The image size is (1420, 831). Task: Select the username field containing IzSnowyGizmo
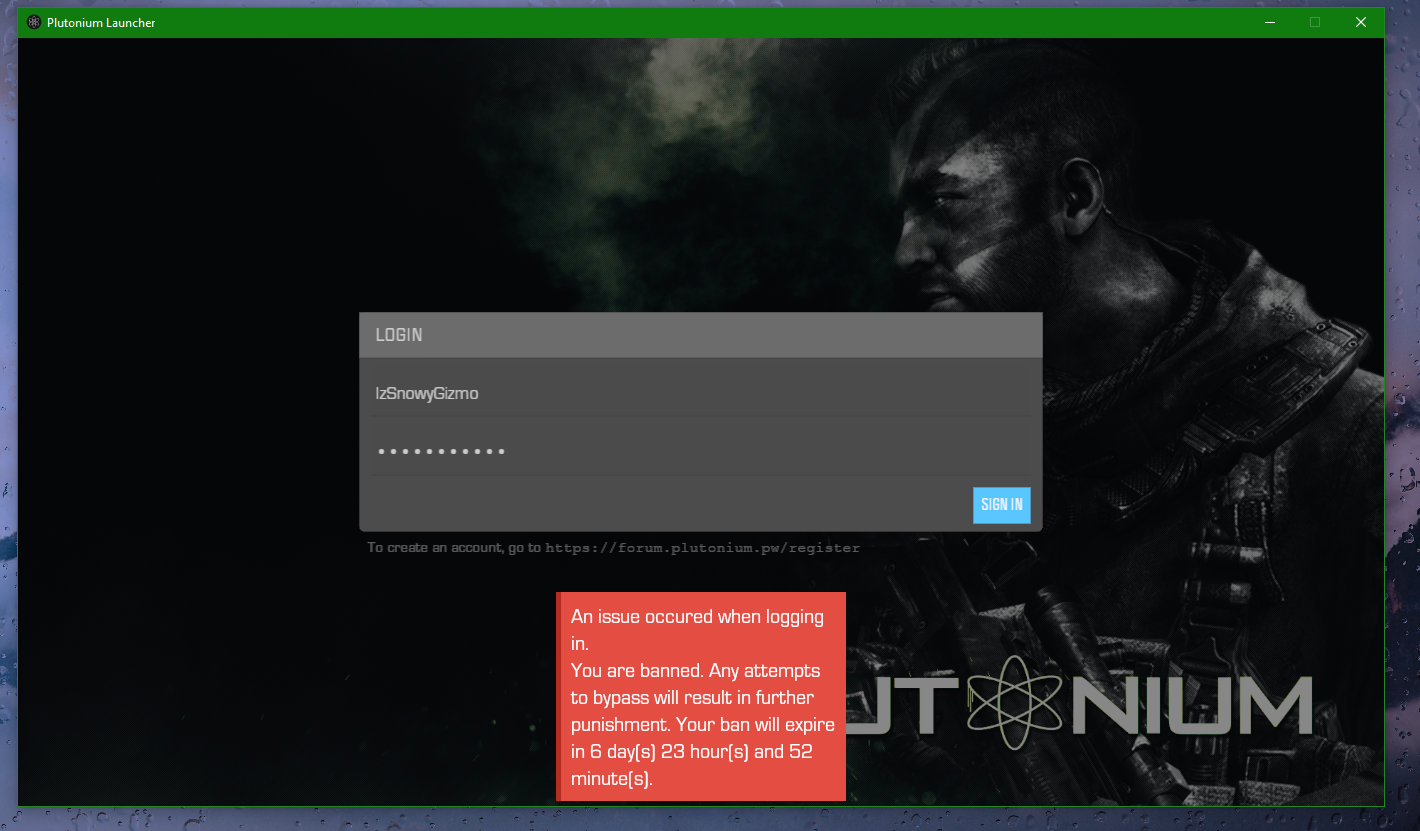point(701,394)
